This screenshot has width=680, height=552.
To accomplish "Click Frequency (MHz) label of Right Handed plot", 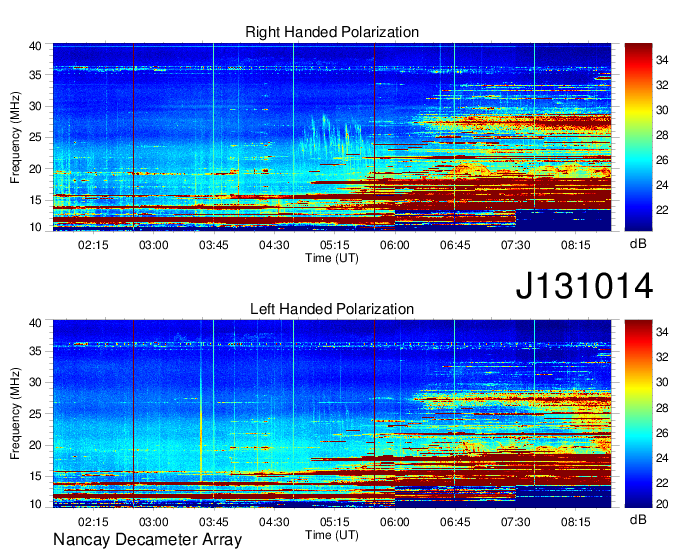I will pyautogui.click(x=15, y=137).
